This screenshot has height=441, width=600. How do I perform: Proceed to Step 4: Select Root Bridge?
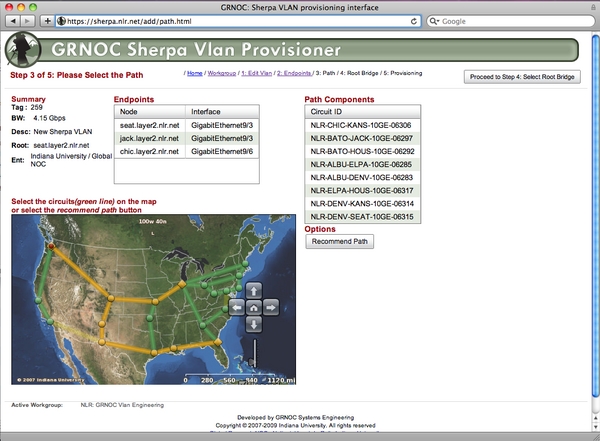click(x=522, y=77)
